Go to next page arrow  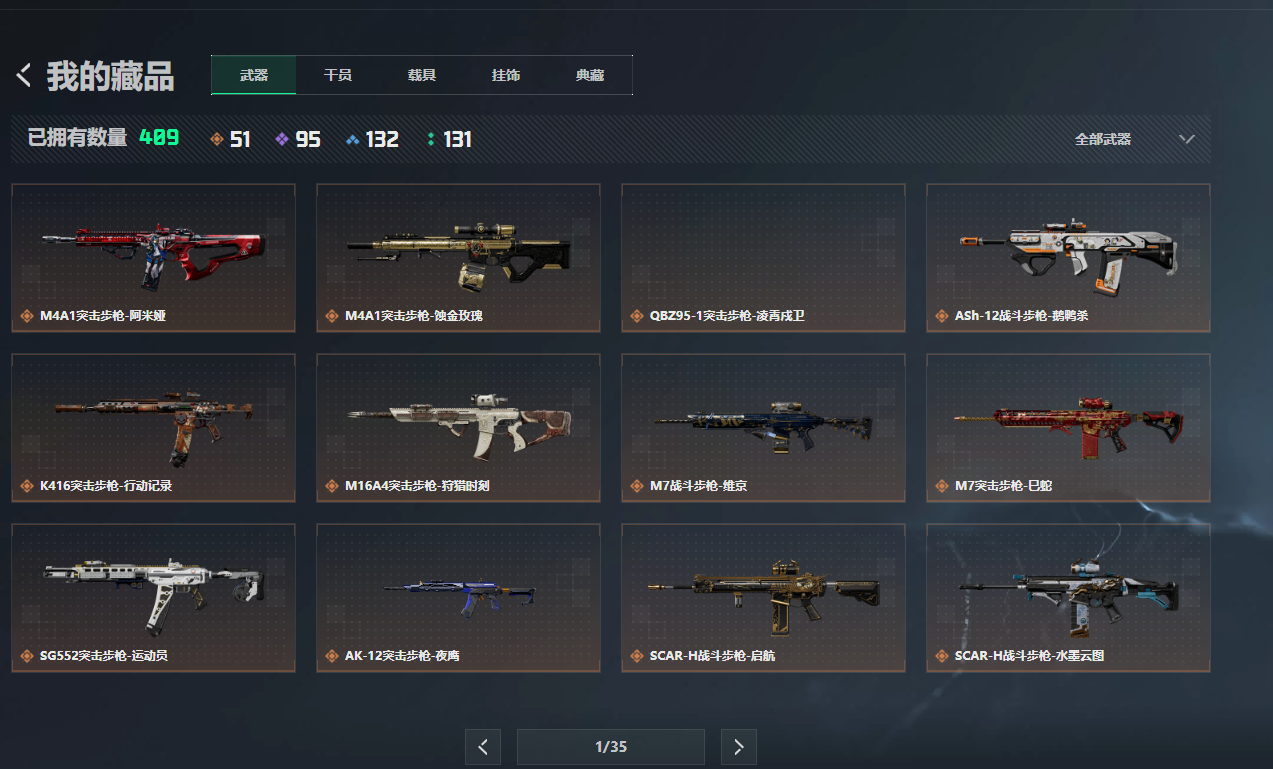[739, 747]
